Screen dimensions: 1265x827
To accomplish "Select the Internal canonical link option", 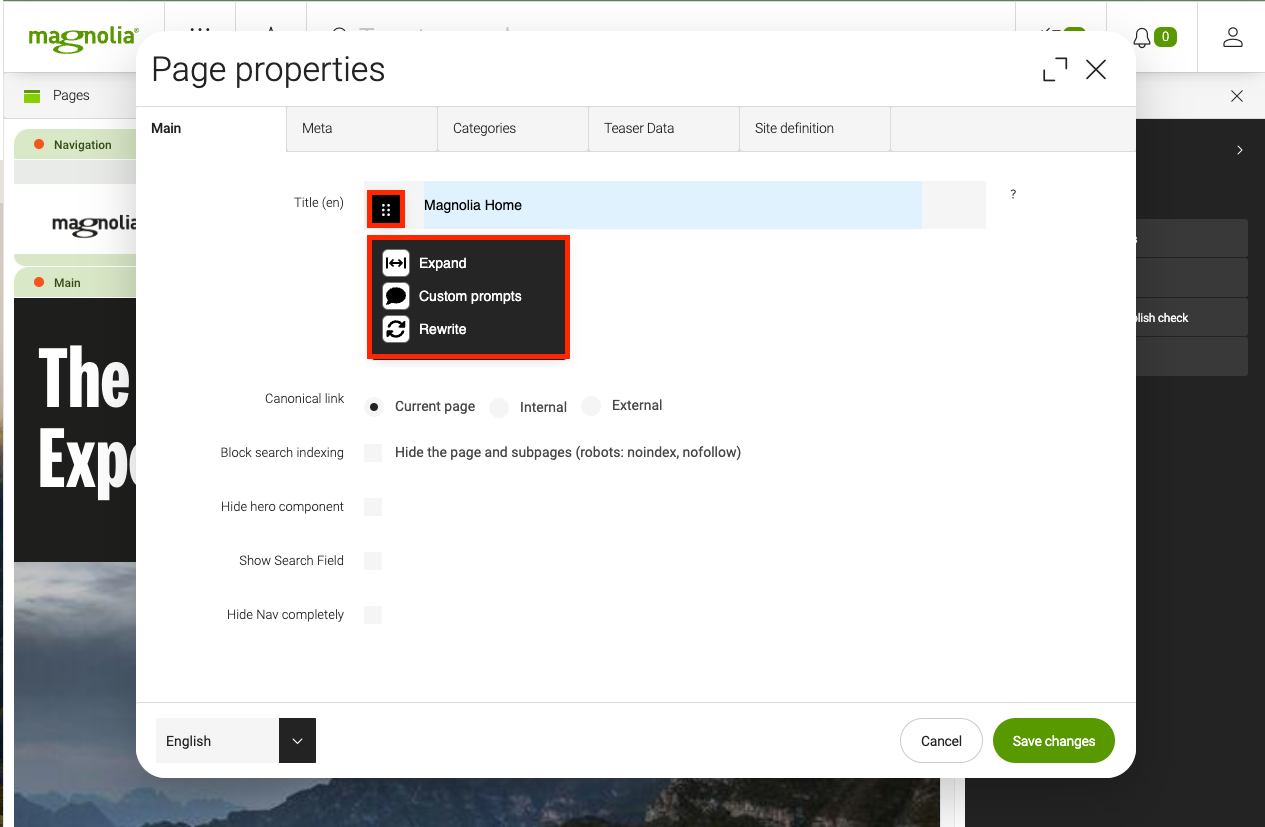I will pos(499,407).
